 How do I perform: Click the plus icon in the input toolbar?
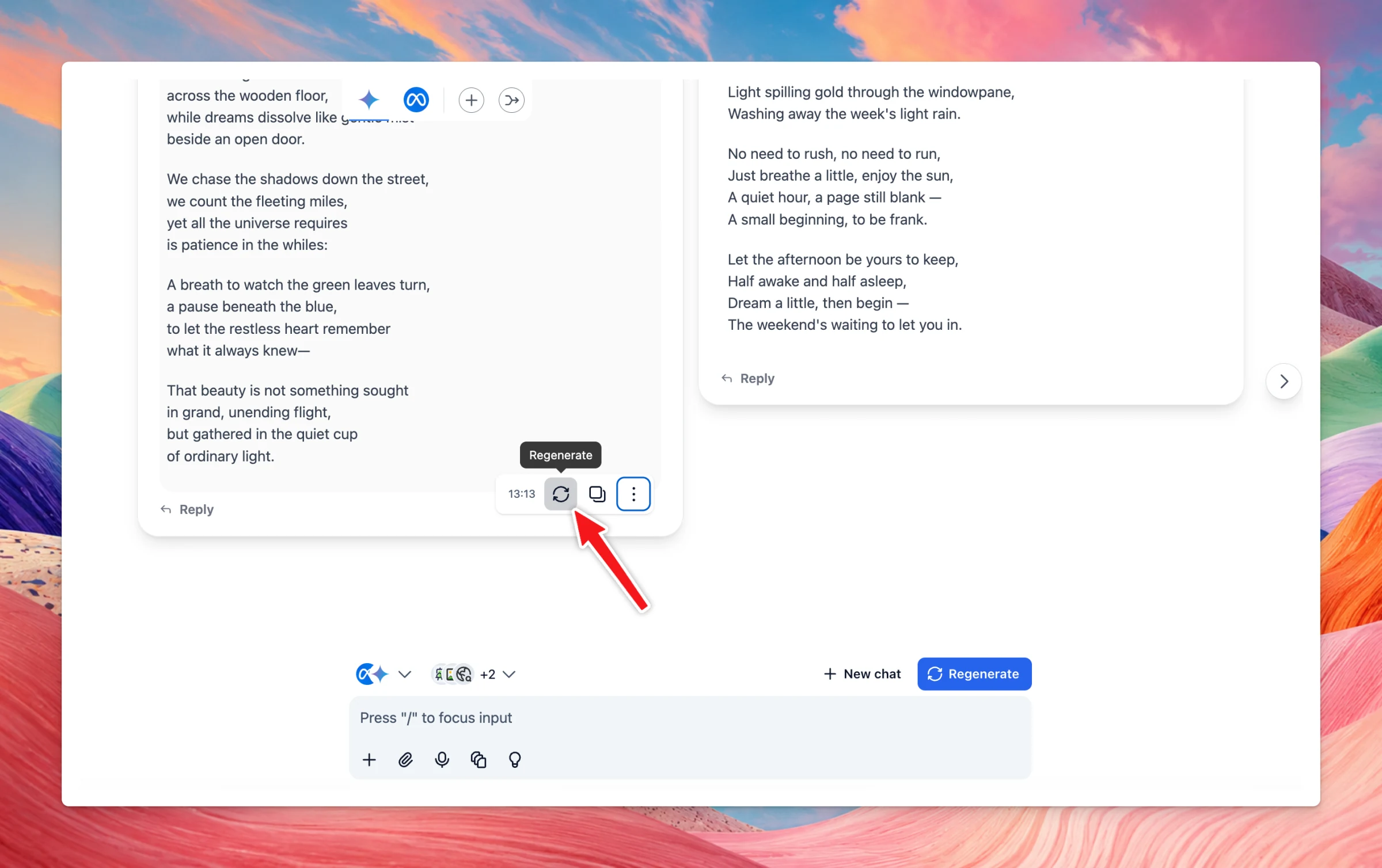pos(369,760)
